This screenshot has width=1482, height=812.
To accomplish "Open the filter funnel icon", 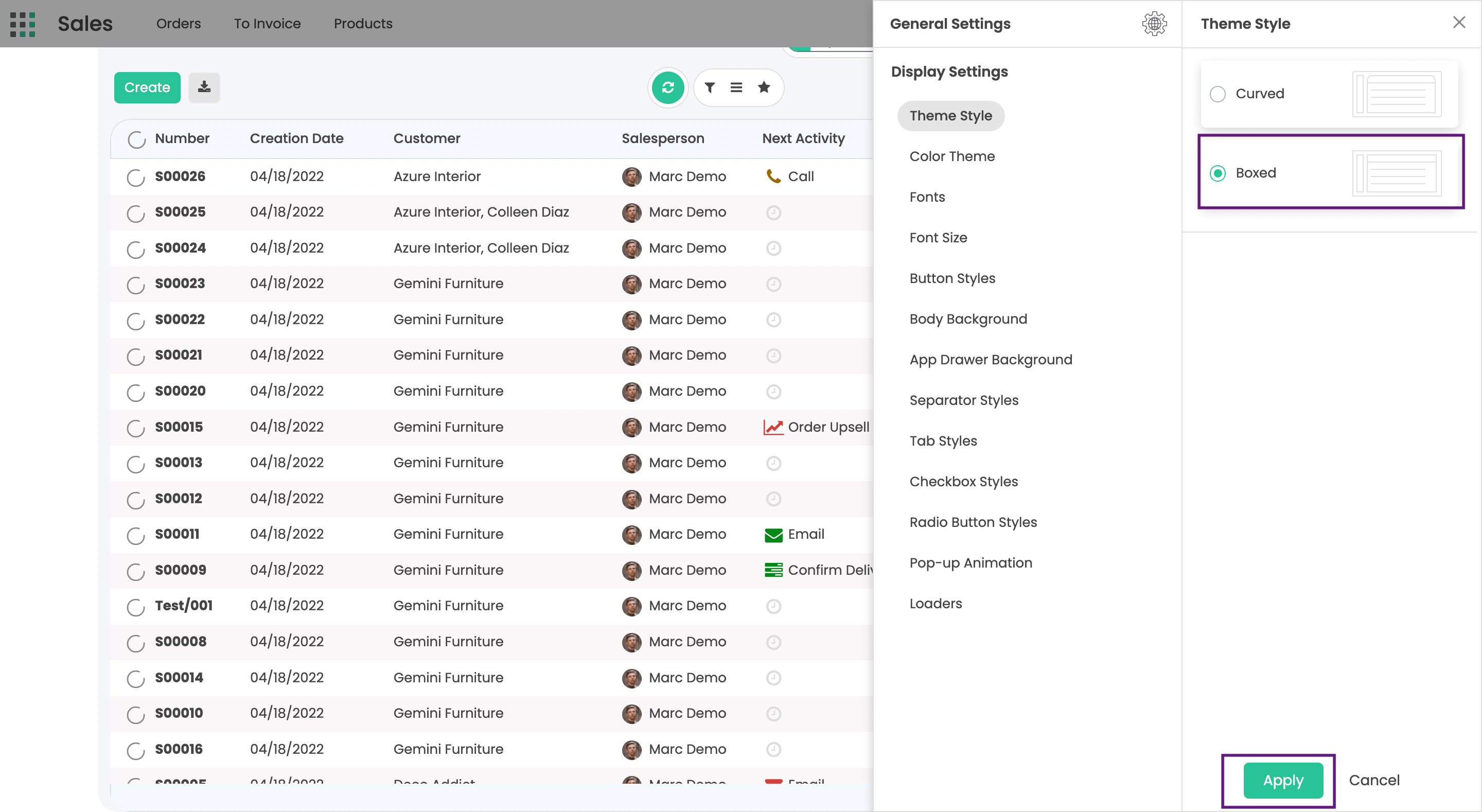I will tap(710, 87).
